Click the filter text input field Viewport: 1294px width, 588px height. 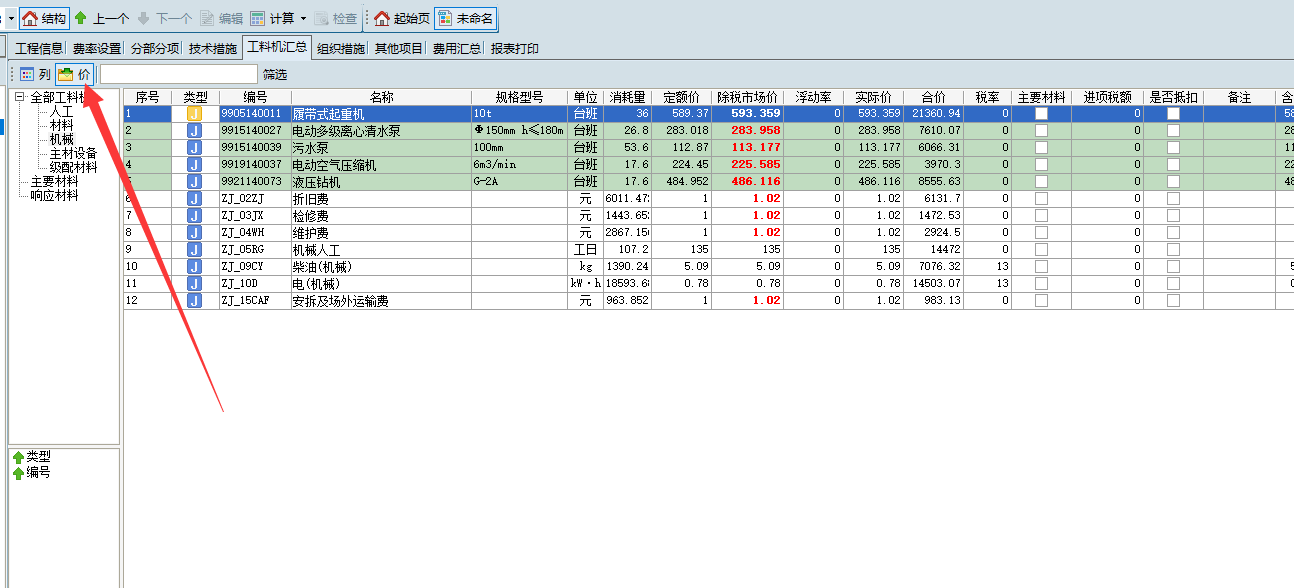pyautogui.click(x=178, y=74)
